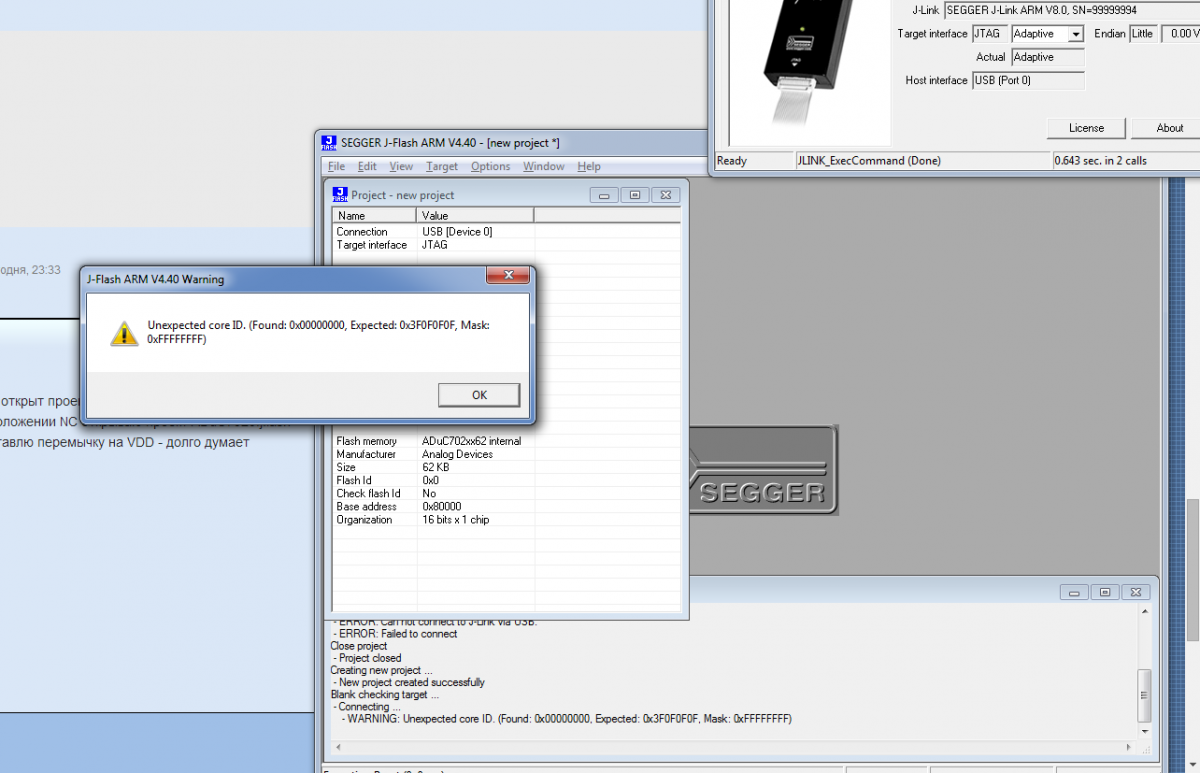Click the WARNING Unexpected core ID log line
Image resolution: width=1200 pixels, height=773 pixels.
click(x=566, y=719)
